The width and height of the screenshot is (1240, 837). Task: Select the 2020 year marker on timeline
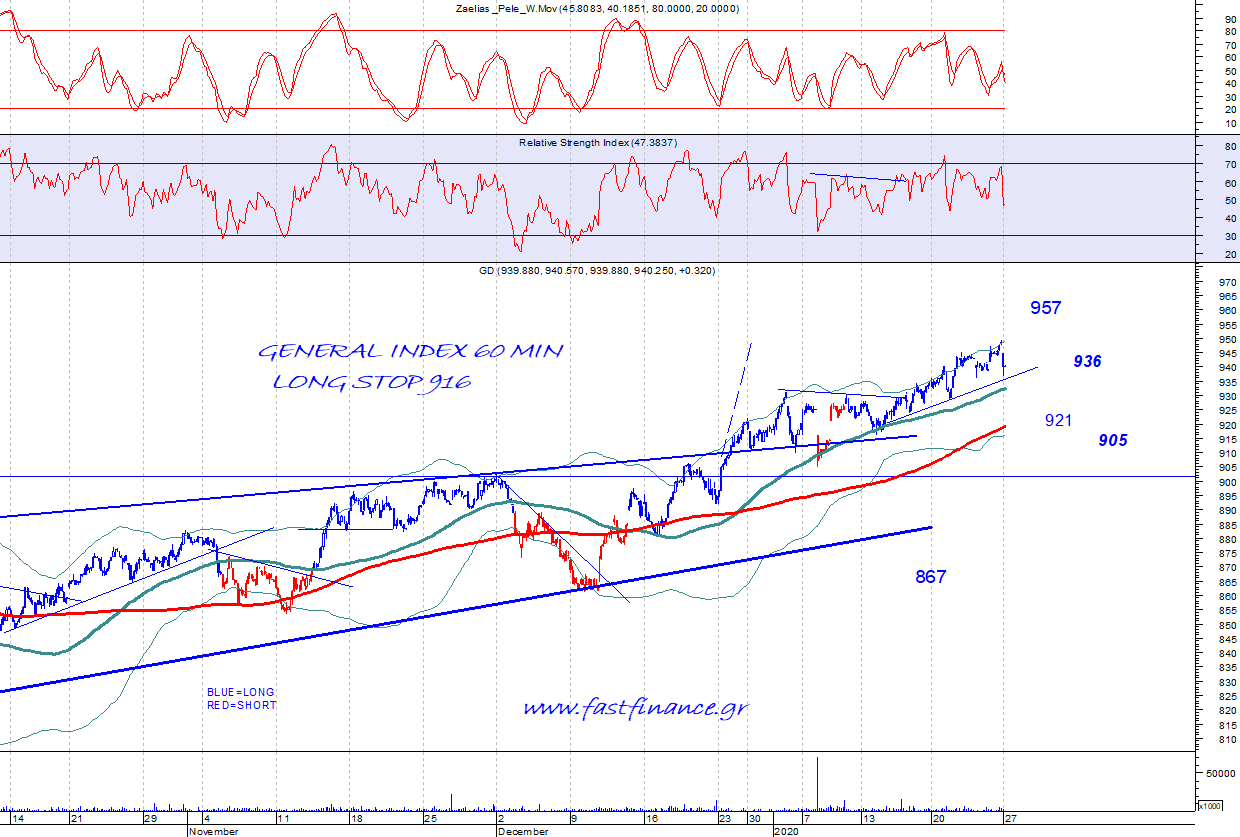[787, 831]
